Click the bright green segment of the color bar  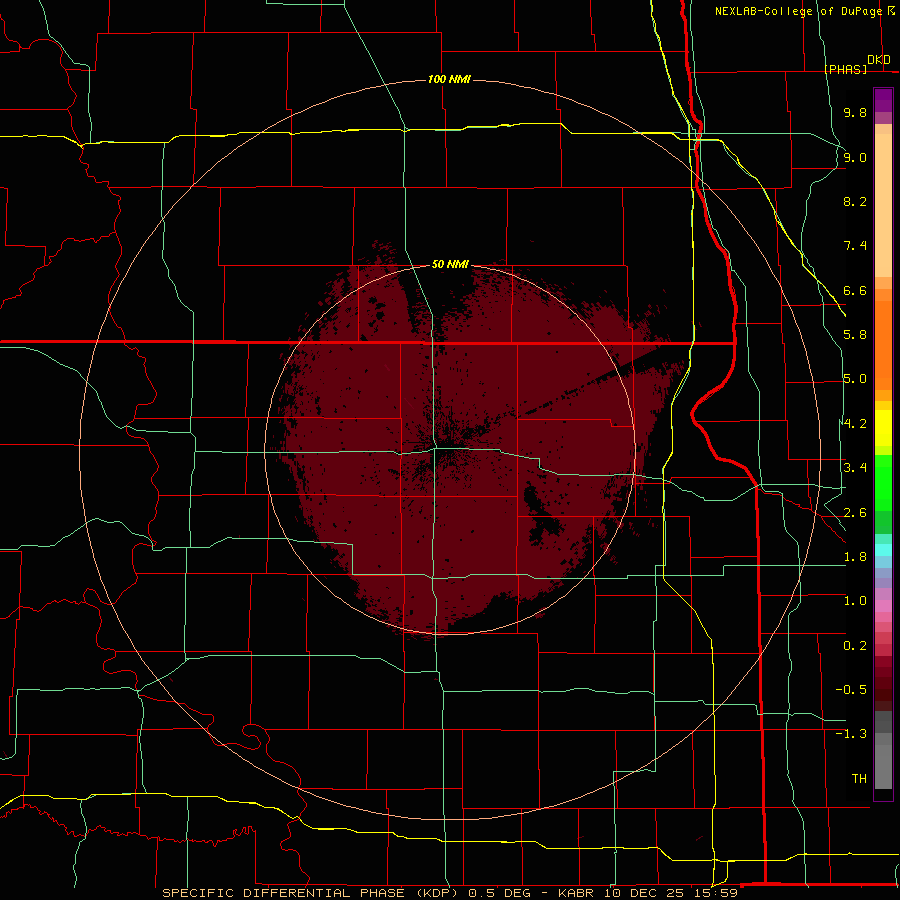[x=883, y=483]
